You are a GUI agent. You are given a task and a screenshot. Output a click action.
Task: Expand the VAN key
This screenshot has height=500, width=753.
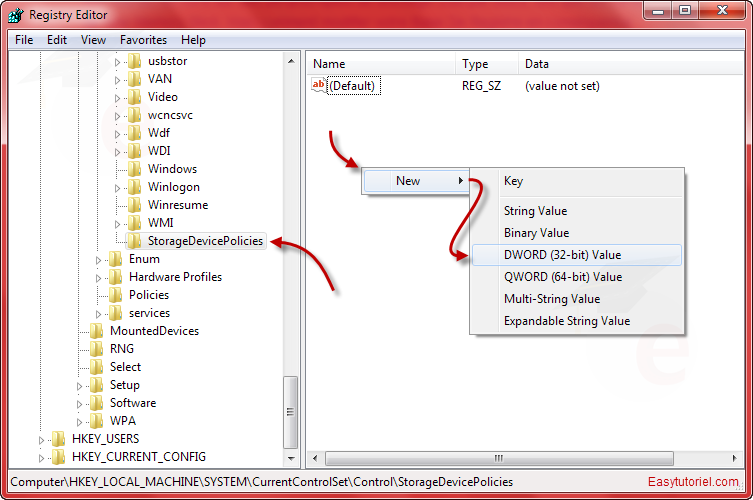coord(117,80)
